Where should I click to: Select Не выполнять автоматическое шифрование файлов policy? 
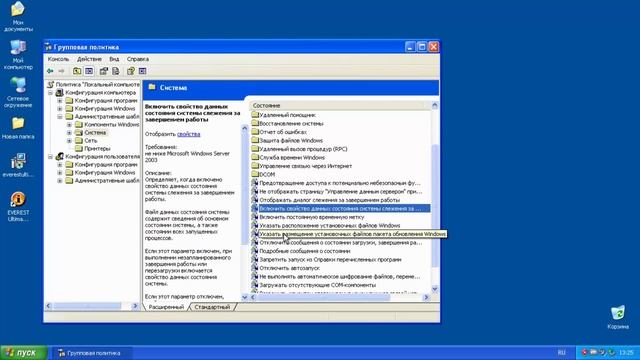click(x=336, y=277)
